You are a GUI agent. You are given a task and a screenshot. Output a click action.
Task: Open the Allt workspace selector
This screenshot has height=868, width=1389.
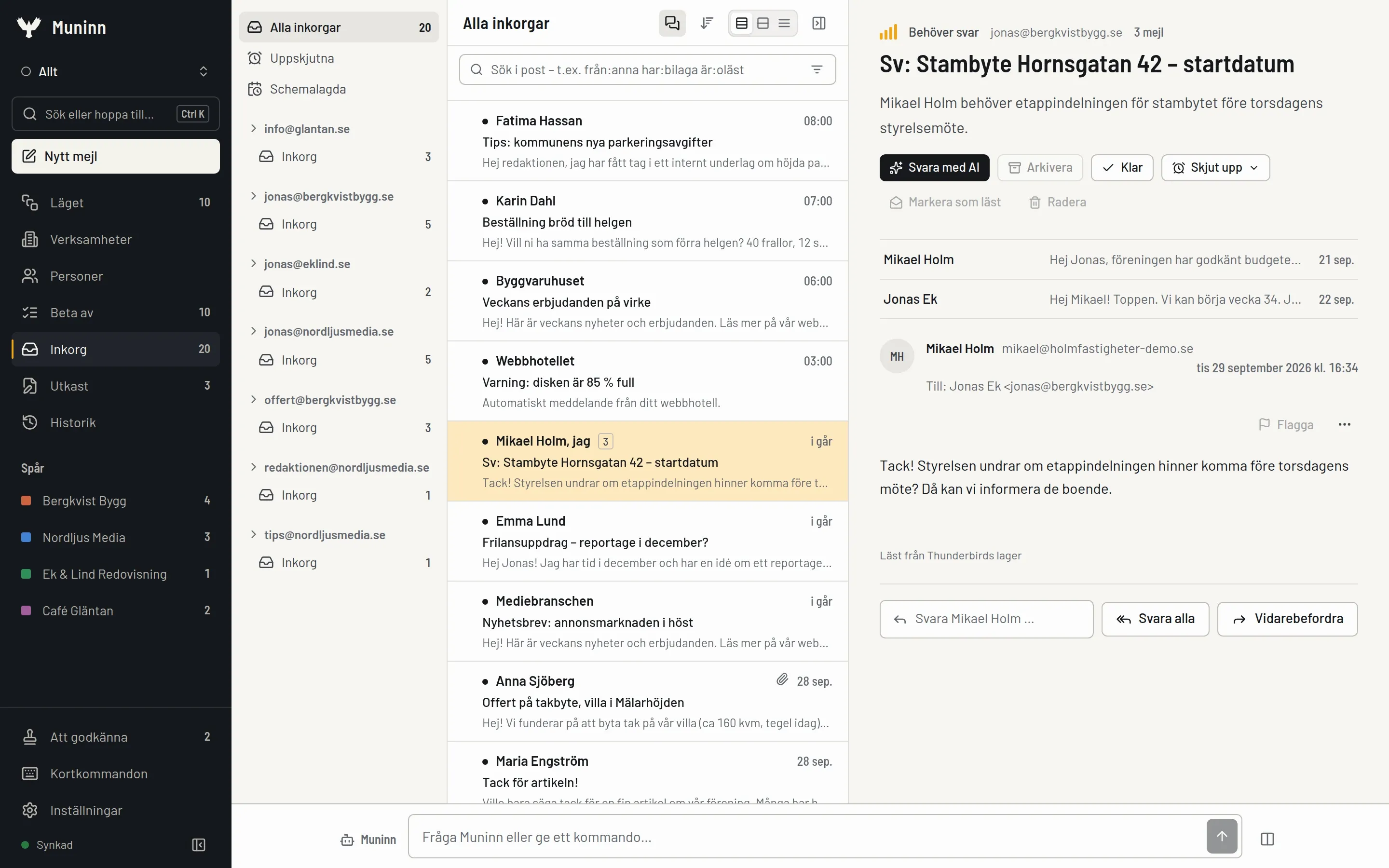(x=115, y=72)
